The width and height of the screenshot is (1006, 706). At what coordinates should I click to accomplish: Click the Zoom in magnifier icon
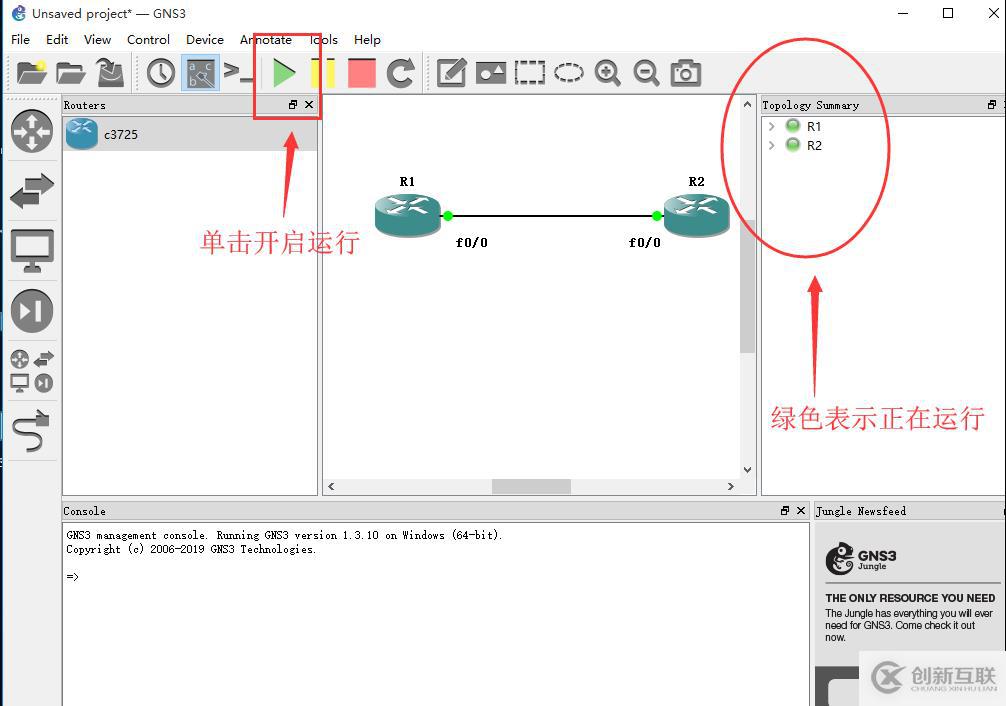[607, 73]
